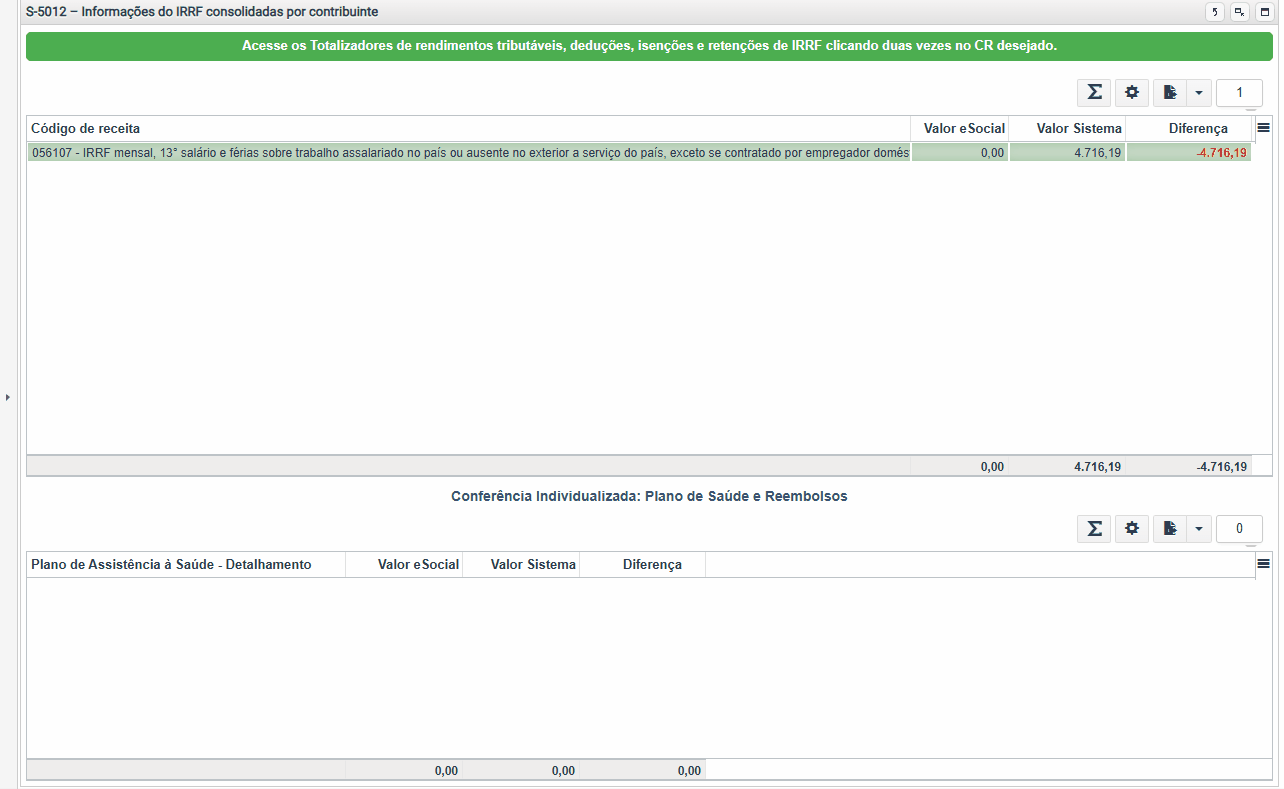Open the gear settings for the receita grid
The image size is (1284, 789).
click(x=1132, y=92)
